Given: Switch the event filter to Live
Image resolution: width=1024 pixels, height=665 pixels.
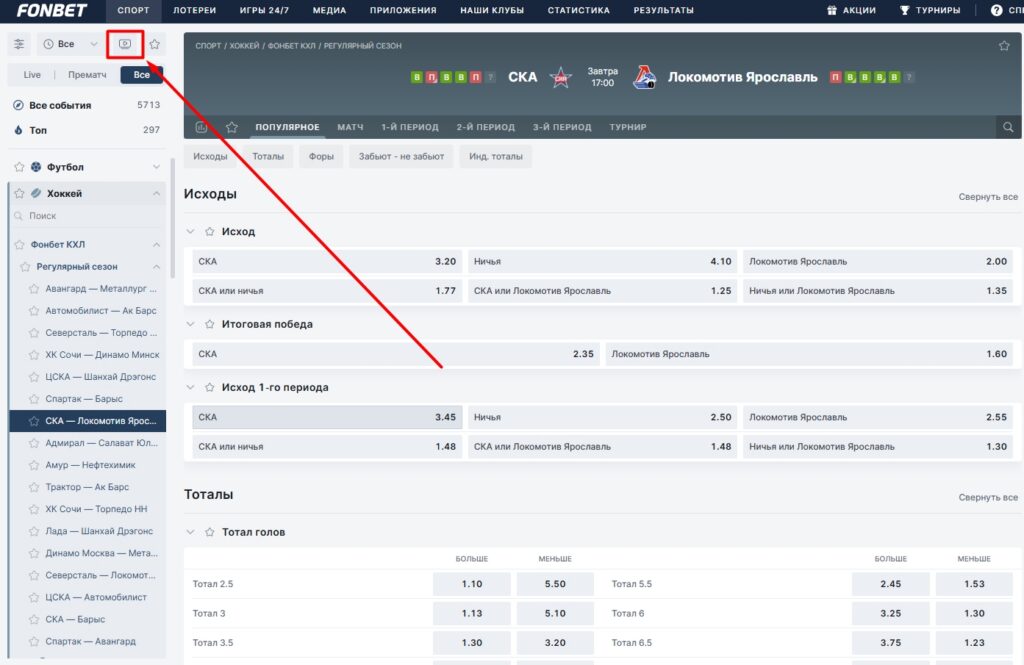Looking at the screenshot, I should click(32, 75).
